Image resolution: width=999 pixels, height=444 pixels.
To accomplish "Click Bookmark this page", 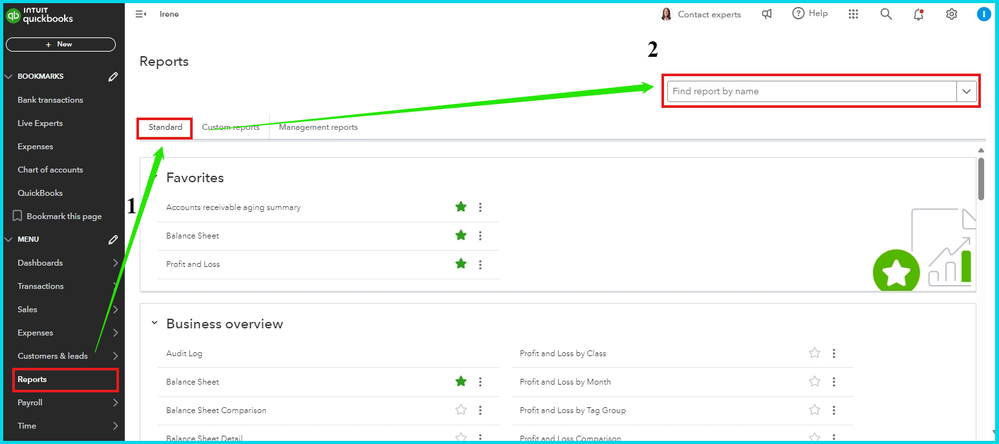I will point(57,216).
